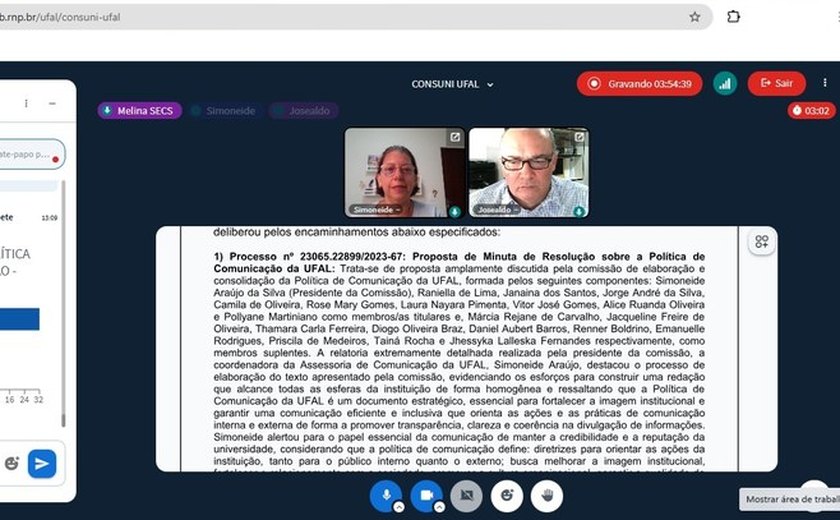The height and width of the screenshot is (520, 840).
Task: Open the reactions emoji button in toolbar
Action: pos(507,495)
